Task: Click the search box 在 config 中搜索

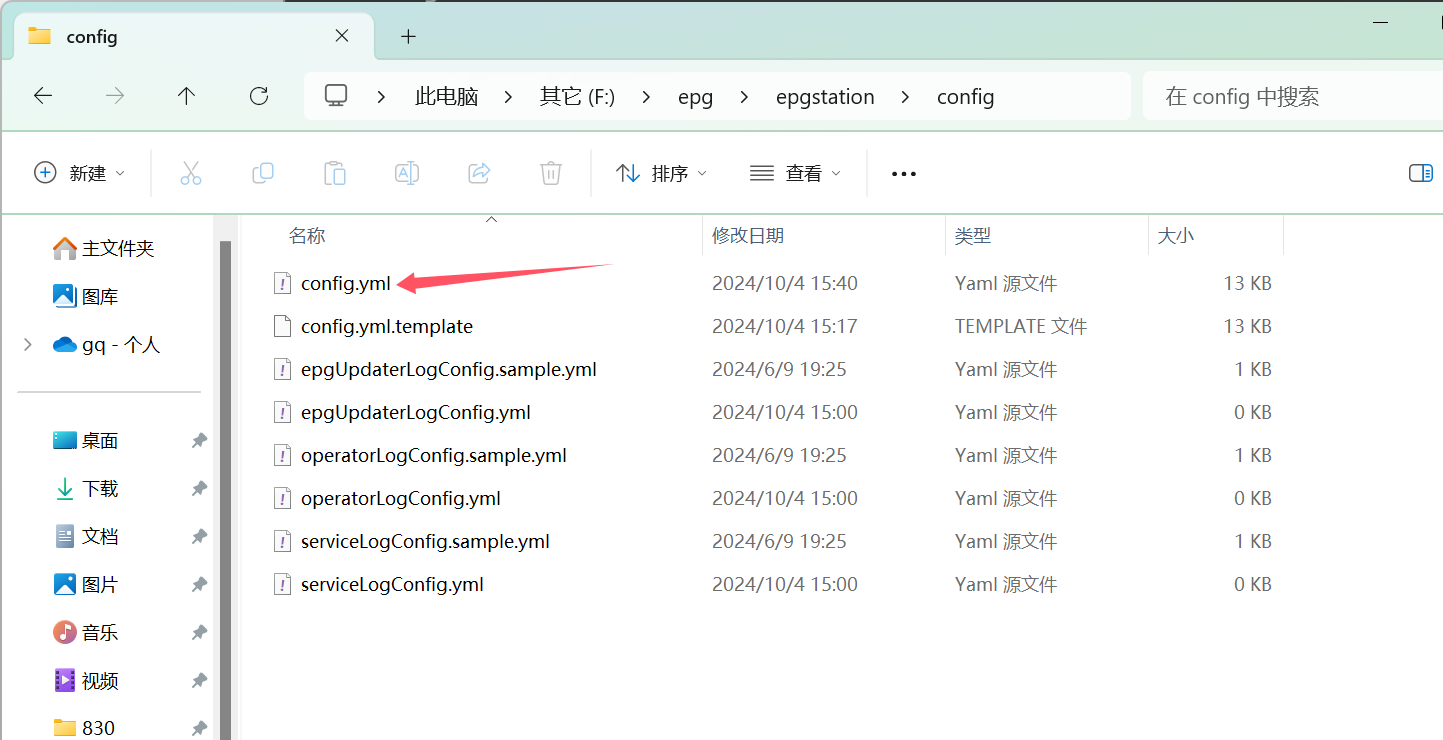Action: pyautogui.click(x=1292, y=96)
